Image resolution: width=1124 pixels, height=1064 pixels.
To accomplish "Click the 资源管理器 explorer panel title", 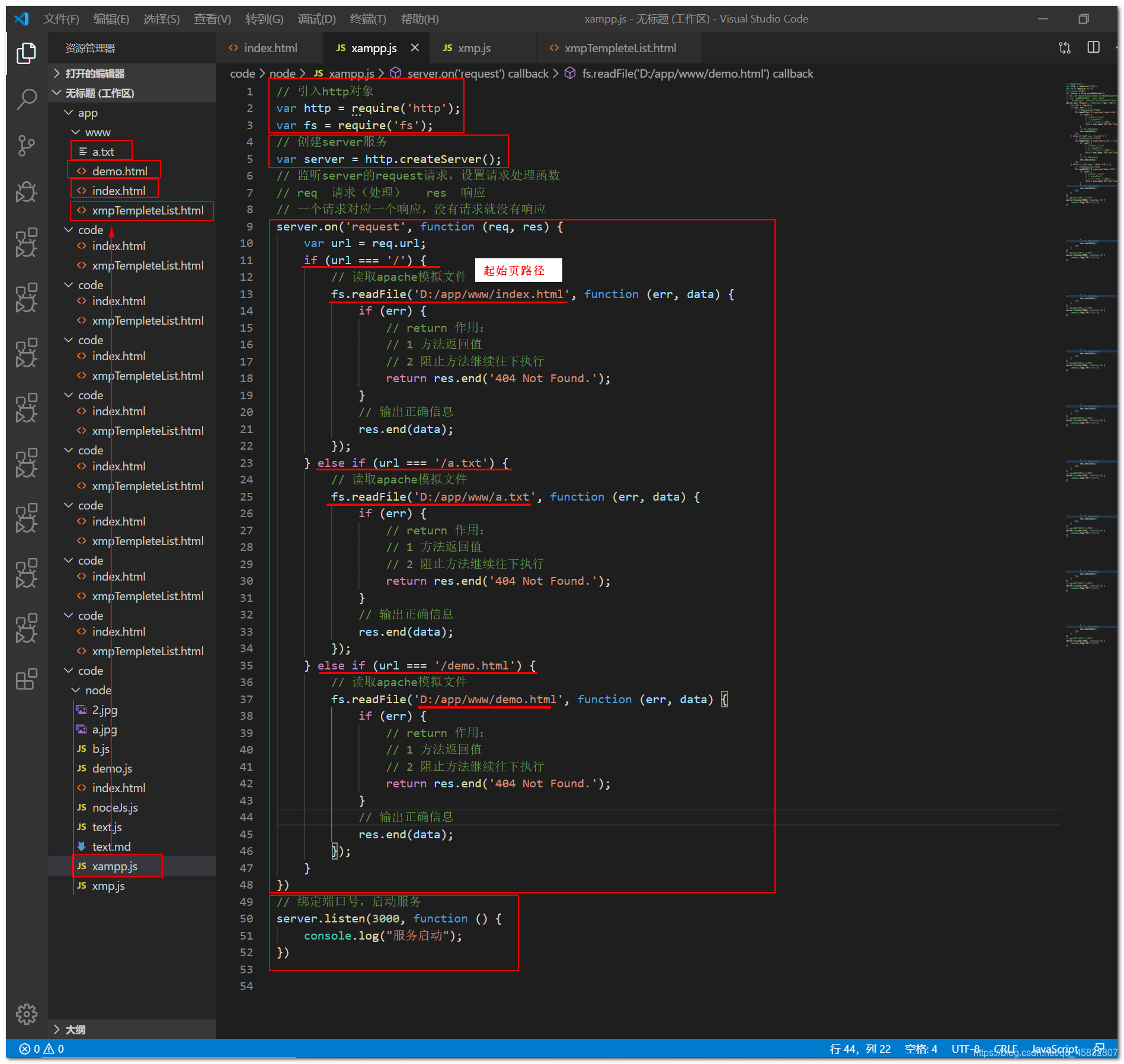I will point(90,48).
